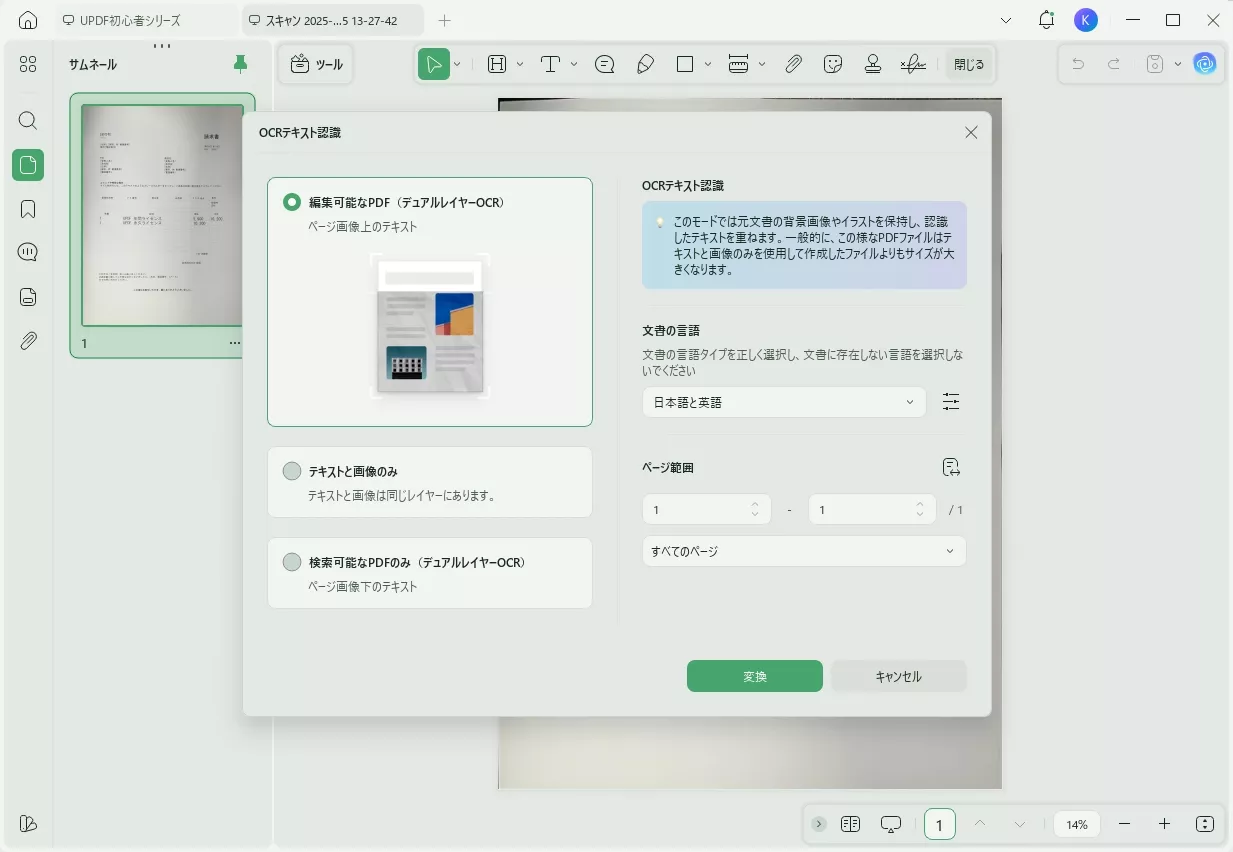
Task: Go to the Home icon
Action: tap(28, 20)
